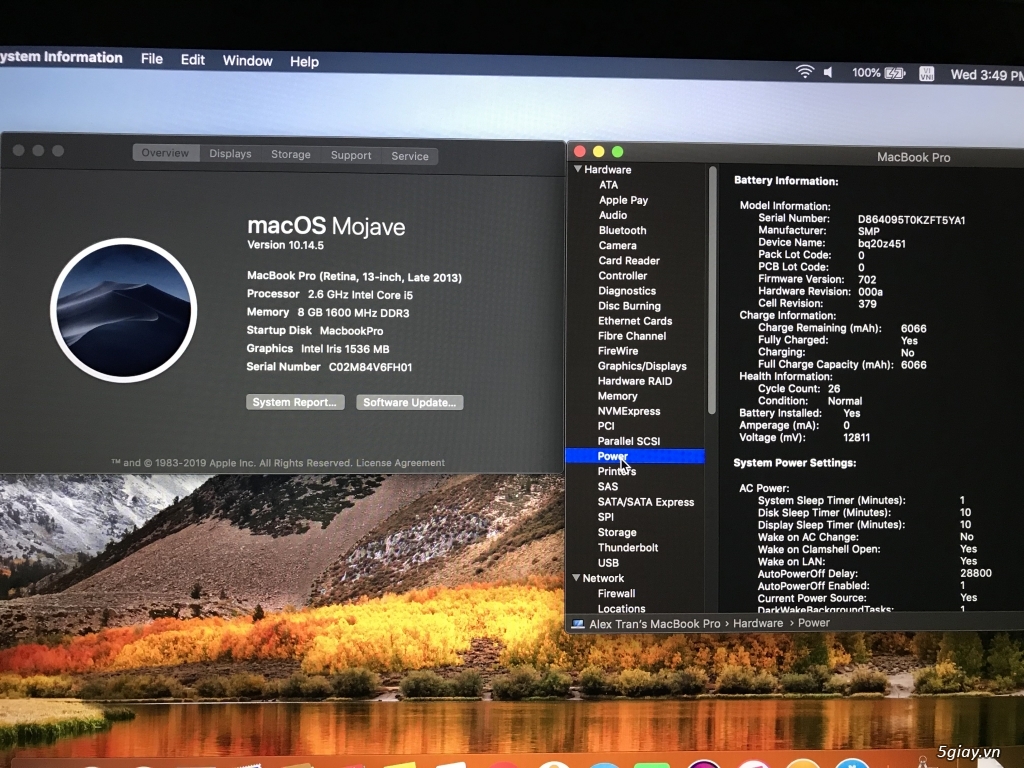Viewport: 1024px width, 768px height.
Task: Select the highlighted Power row
Action: tap(635, 456)
